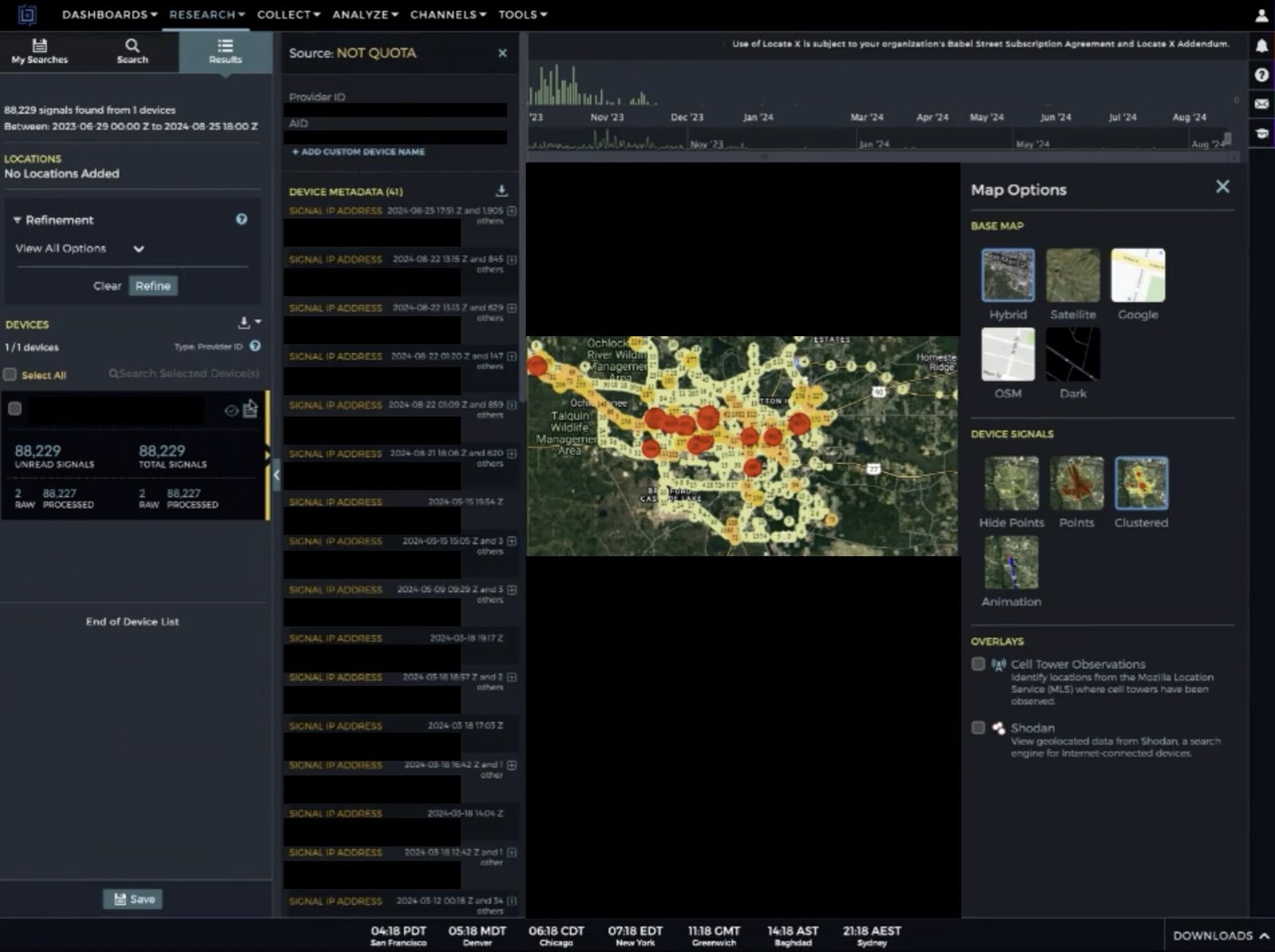Screen dimensions: 1275x952
Task: Open the Dashboards menu
Action: pyautogui.click(x=109, y=14)
